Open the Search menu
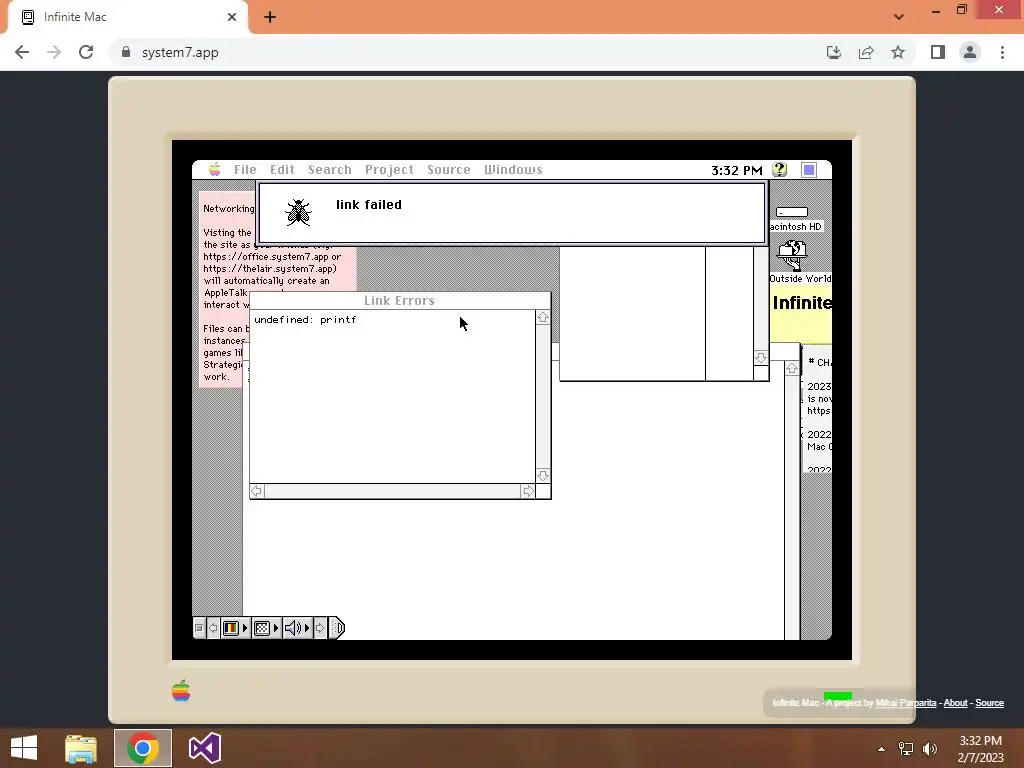The image size is (1024, 768). click(x=330, y=170)
